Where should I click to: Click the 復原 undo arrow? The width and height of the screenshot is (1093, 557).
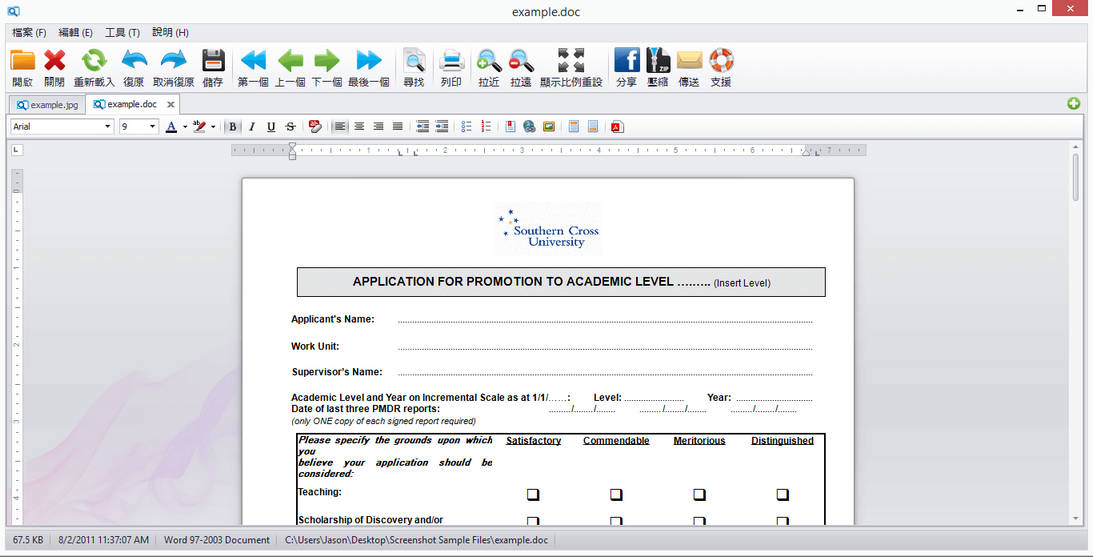[x=134, y=61]
